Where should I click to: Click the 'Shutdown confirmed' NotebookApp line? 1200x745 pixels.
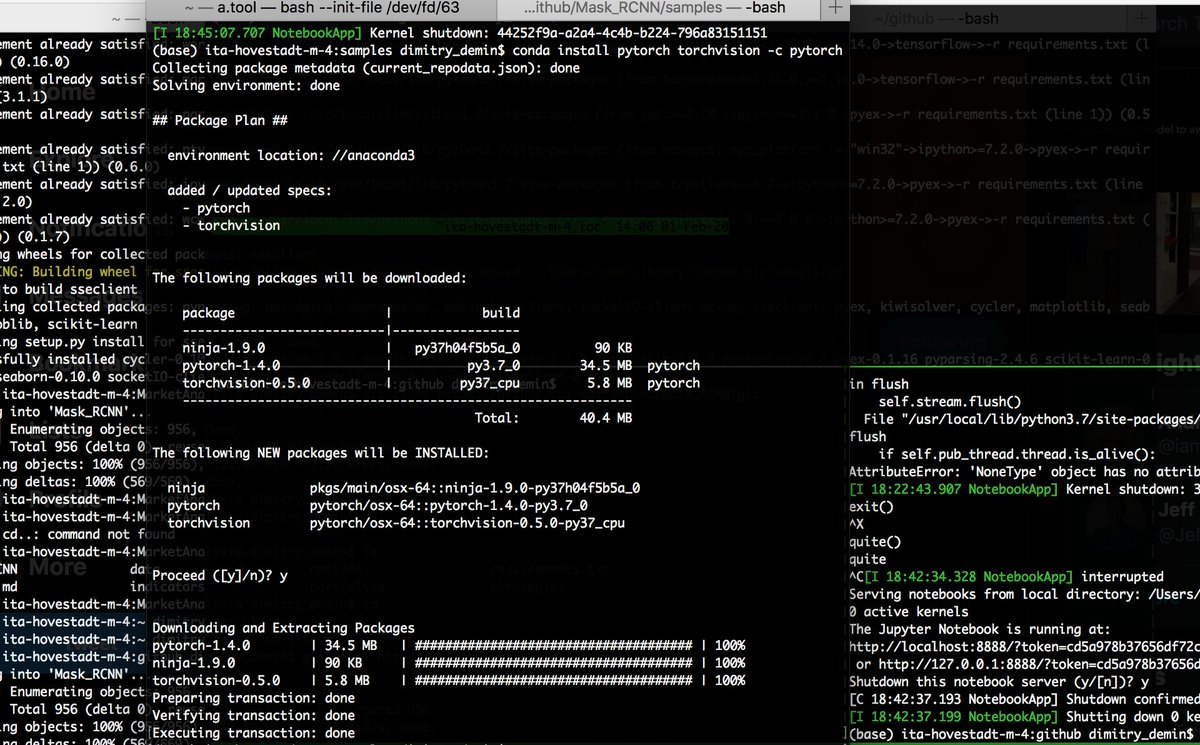[1024, 699]
